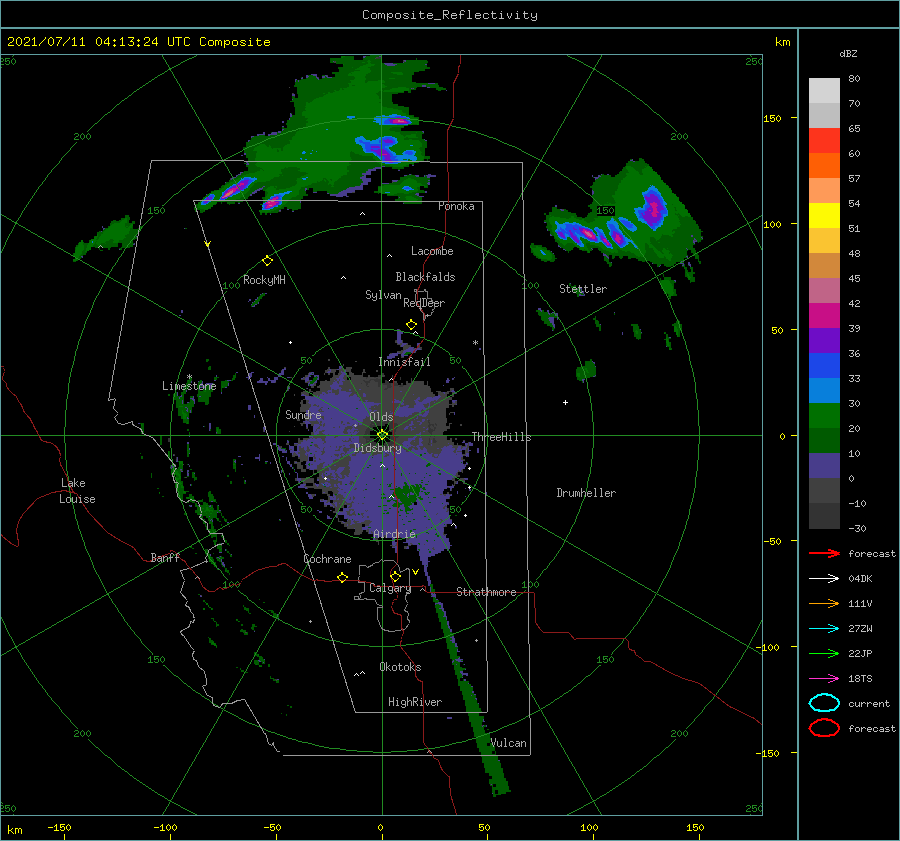Click the red forecast arrow in the legend
Viewport: 900px width, 841px height.
[824, 553]
